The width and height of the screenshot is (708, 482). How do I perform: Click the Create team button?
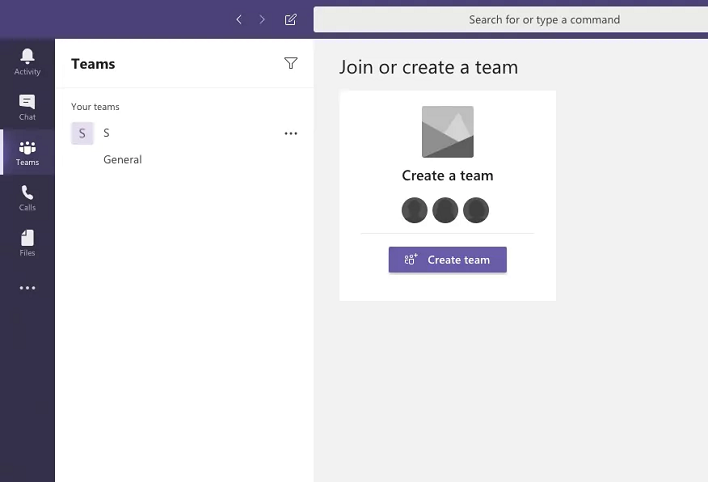(447, 260)
